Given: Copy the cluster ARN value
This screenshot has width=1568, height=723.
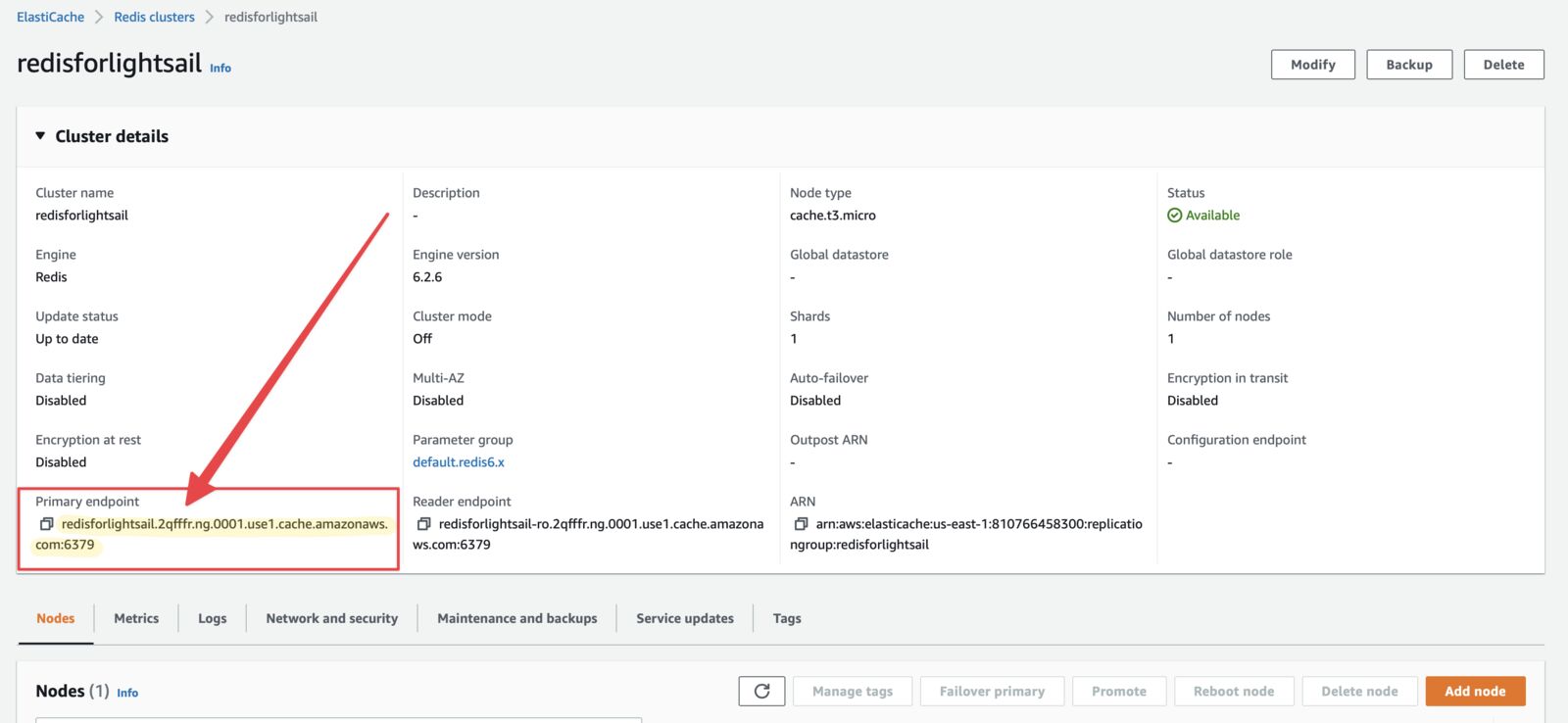Looking at the screenshot, I should click(x=801, y=524).
